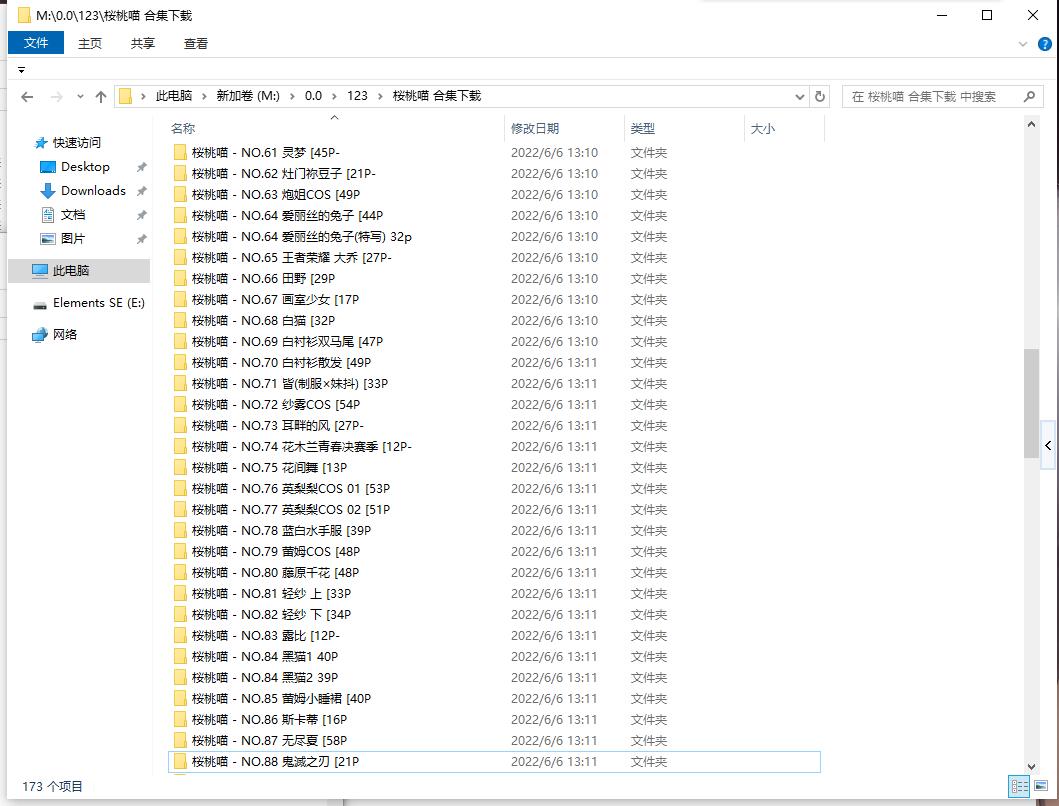Click the address bar folder icon
This screenshot has height=806, width=1059.
pyautogui.click(x=125, y=97)
